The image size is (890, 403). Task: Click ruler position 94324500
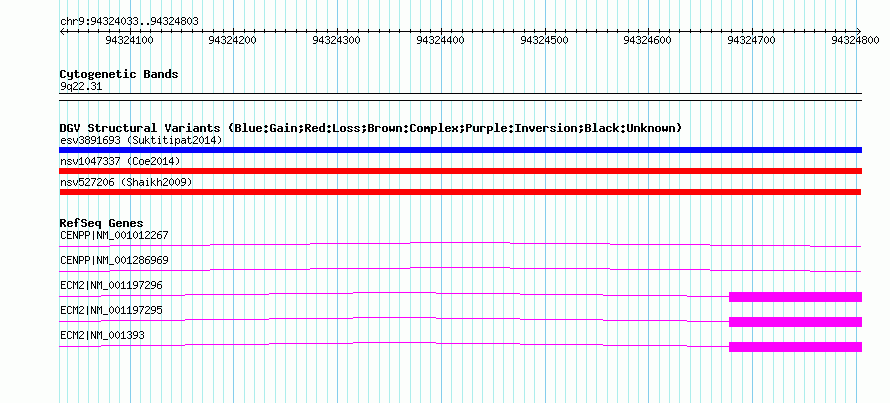pos(544,40)
